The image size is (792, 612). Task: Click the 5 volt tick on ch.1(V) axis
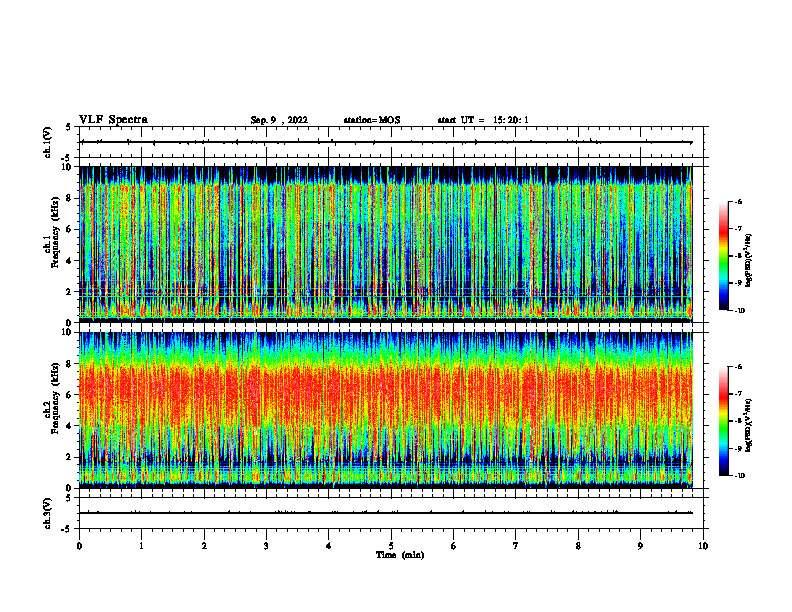point(70,128)
